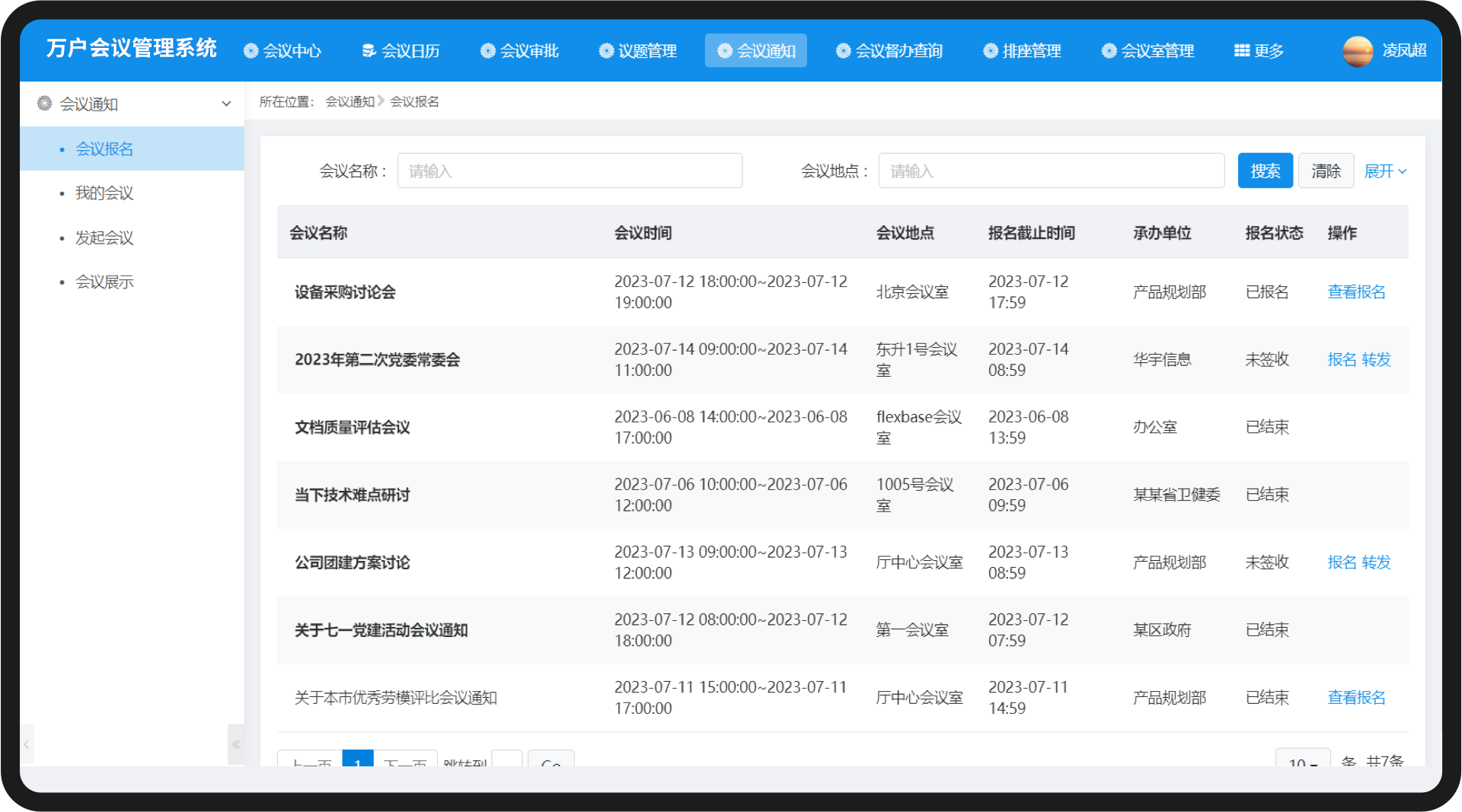Click the 万户会议管理系统 title
Screen dimensions: 1462x812
(132, 48)
